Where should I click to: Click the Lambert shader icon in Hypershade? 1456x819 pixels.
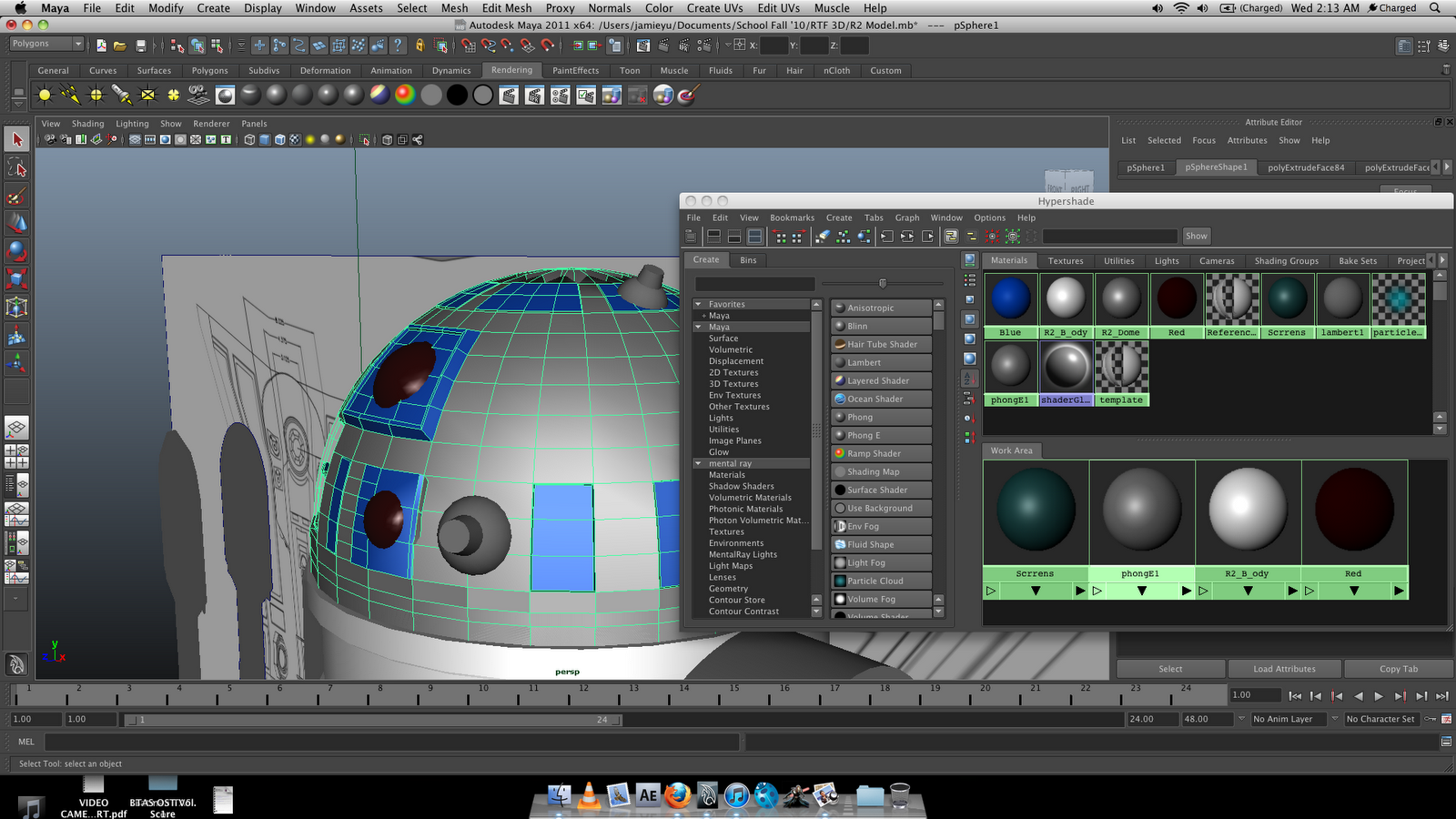coord(840,362)
